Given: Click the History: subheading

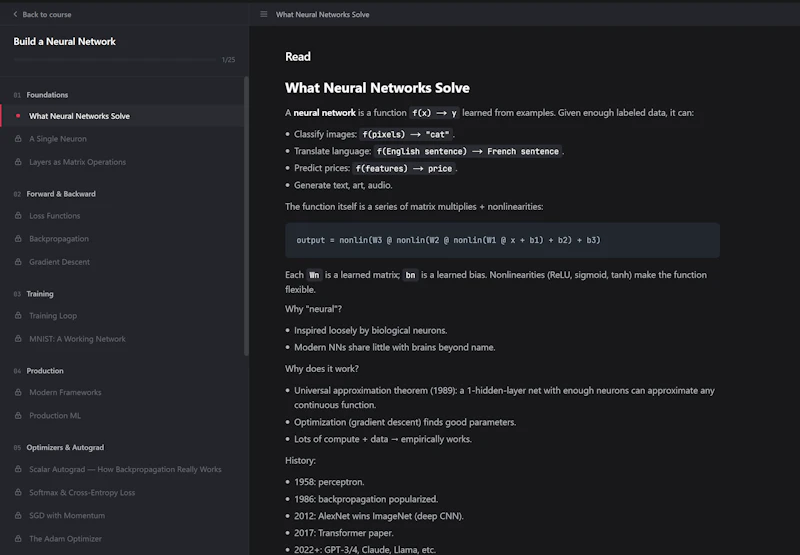Looking at the screenshot, I should click(301, 461).
